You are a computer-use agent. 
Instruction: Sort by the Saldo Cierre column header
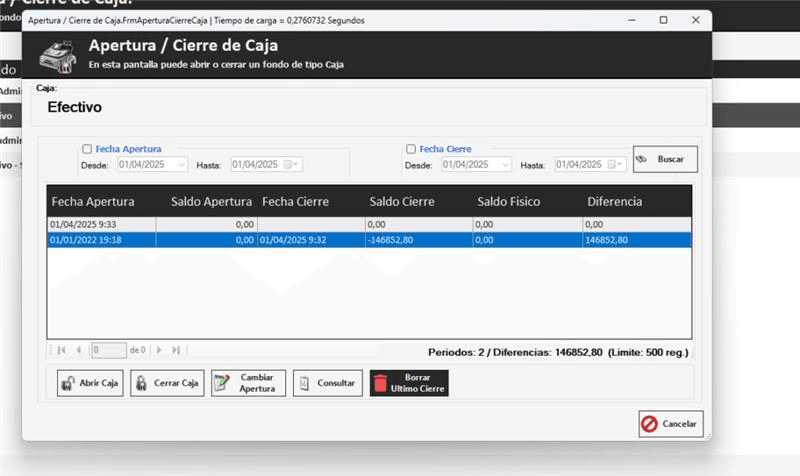click(401, 202)
